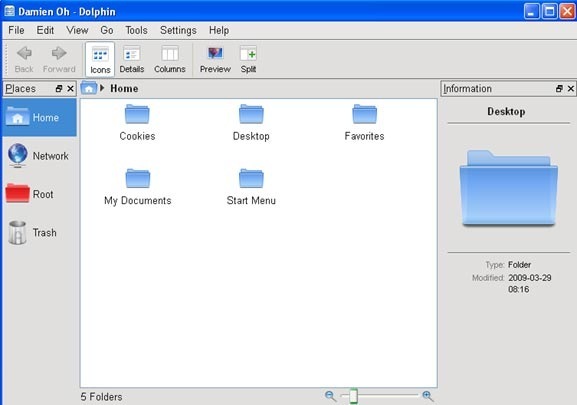Open the View menu
The width and height of the screenshot is (577, 405).
77,30
